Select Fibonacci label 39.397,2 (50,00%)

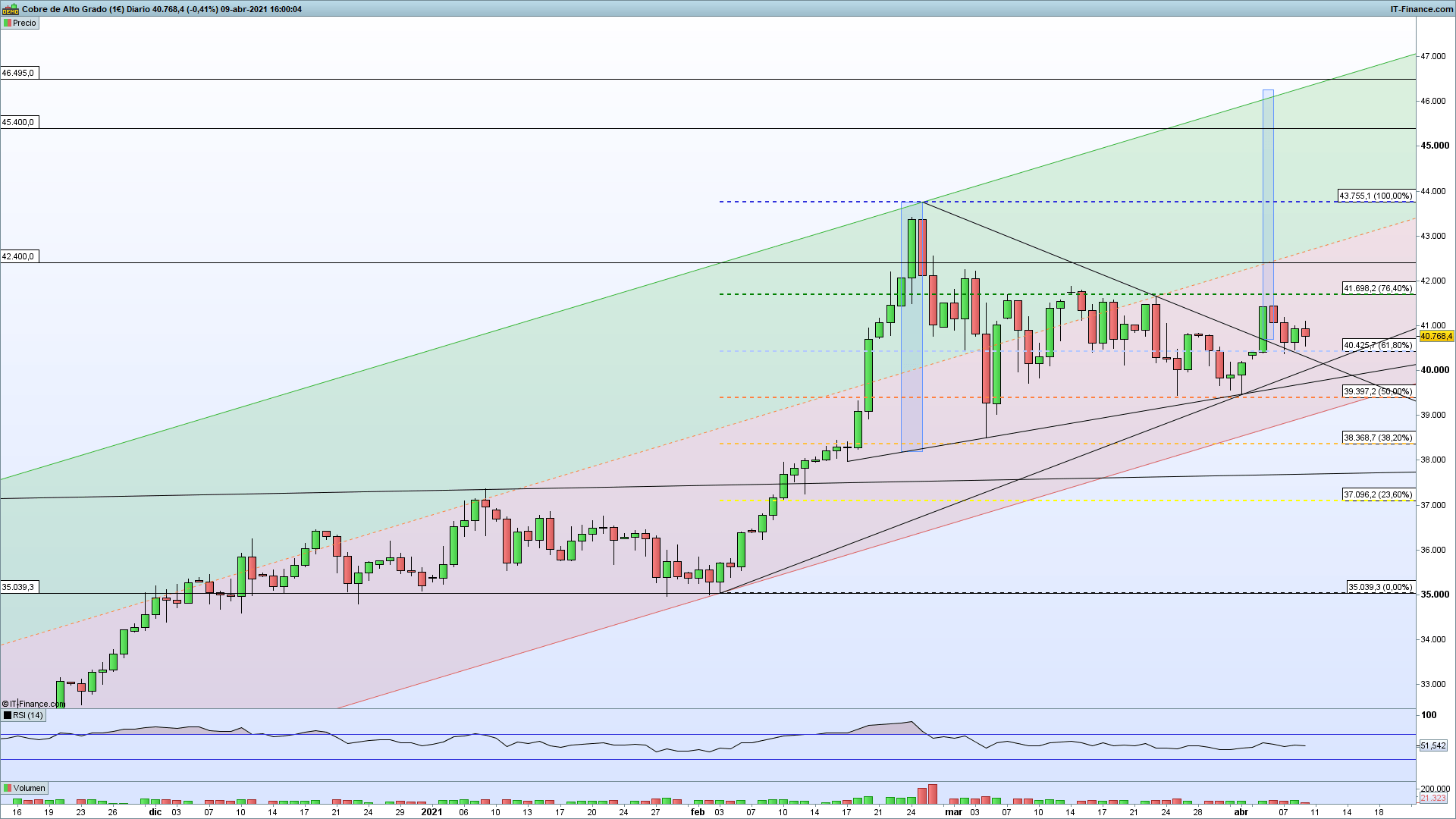pyautogui.click(x=1378, y=391)
